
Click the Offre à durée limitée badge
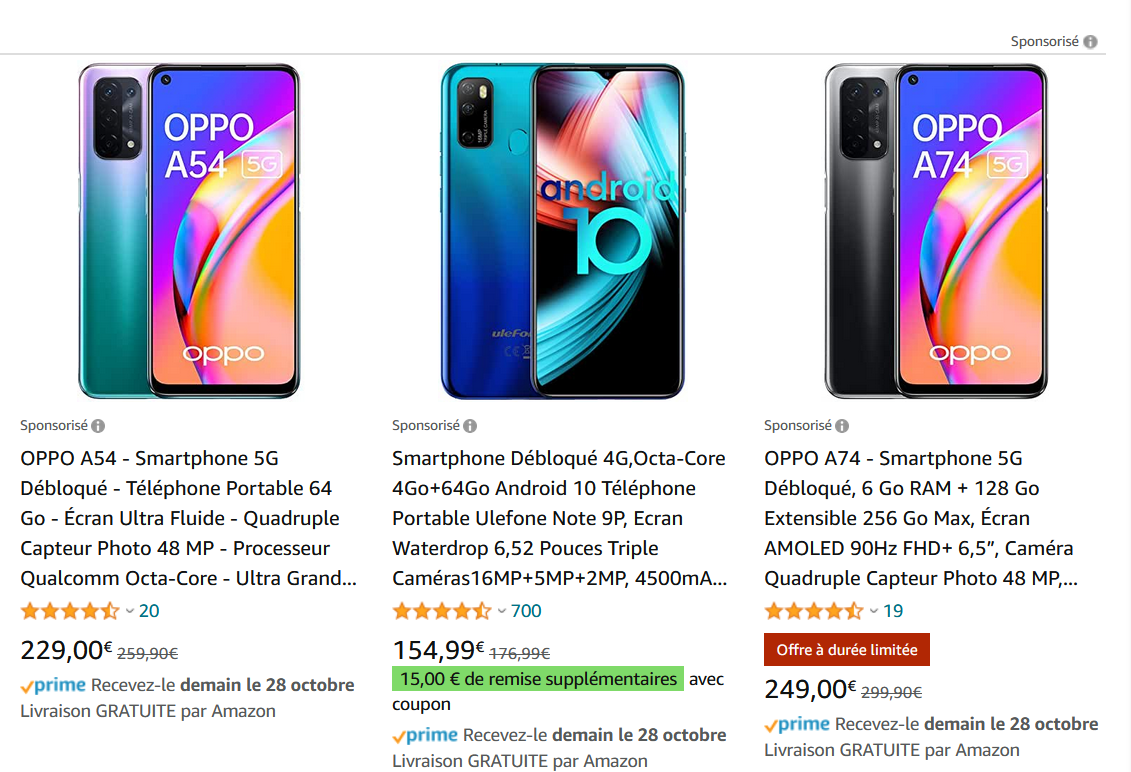[x=847, y=650]
